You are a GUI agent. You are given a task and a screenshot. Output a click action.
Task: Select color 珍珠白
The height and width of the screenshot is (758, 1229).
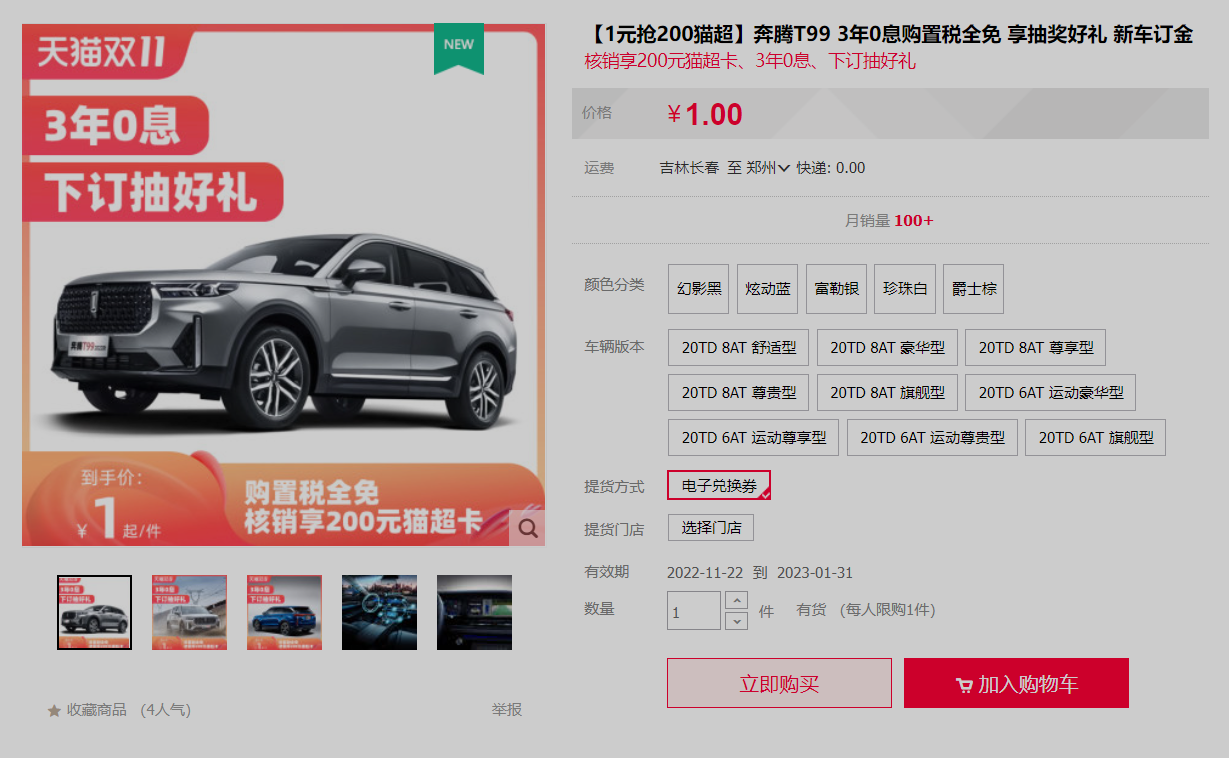[905, 289]
